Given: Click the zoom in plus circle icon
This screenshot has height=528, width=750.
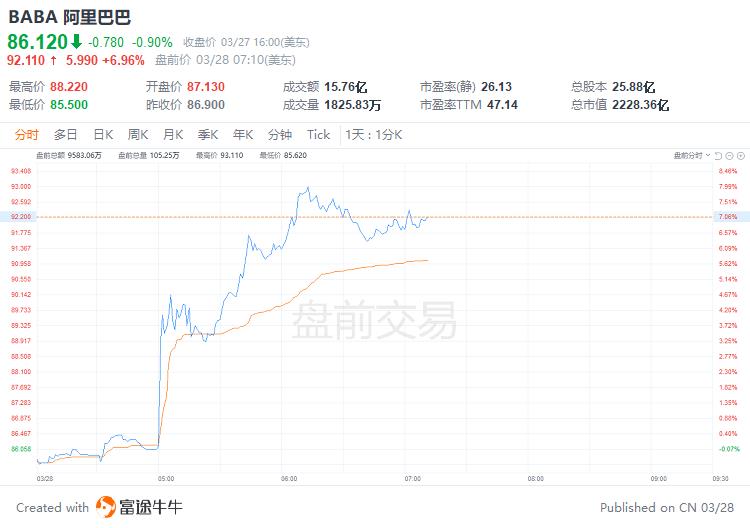Looking at the screenshot, I should 741,155.
